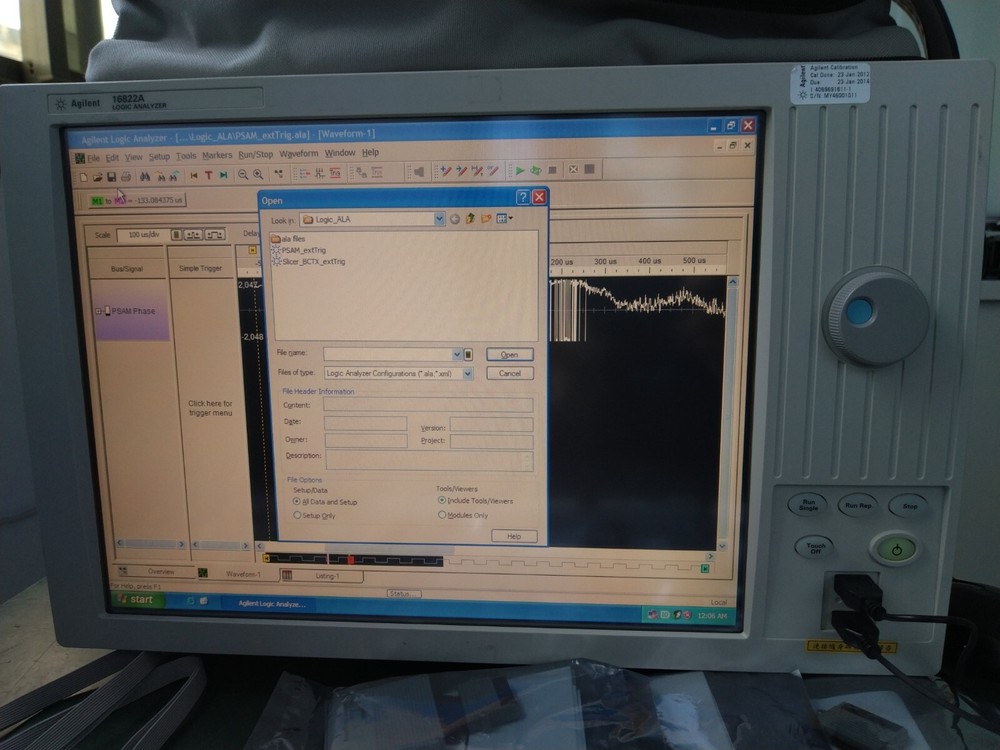Click the Simple Trigger column header
This screenshot has height=750, width=1000.
point(200,268)
